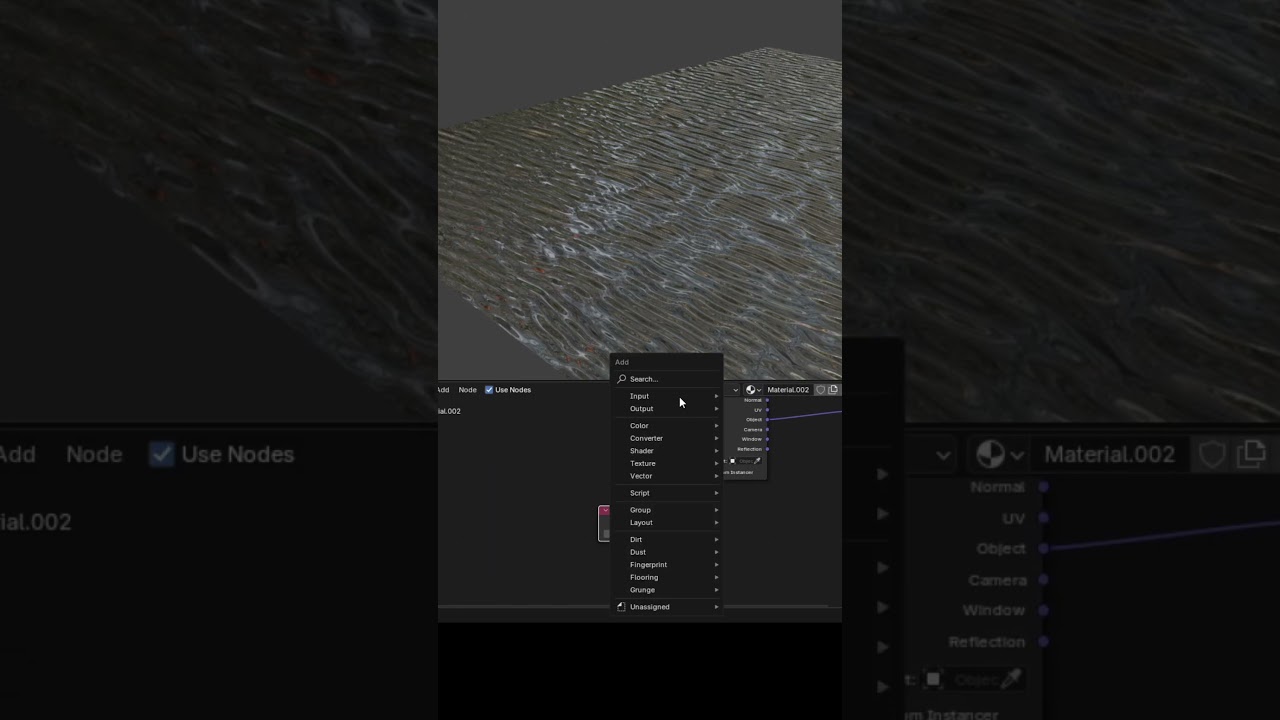The width and height of the screenshot is (1280, 720).
Task: Click the UV output socket
Action: pyautogui.click(x=767, y=410)
